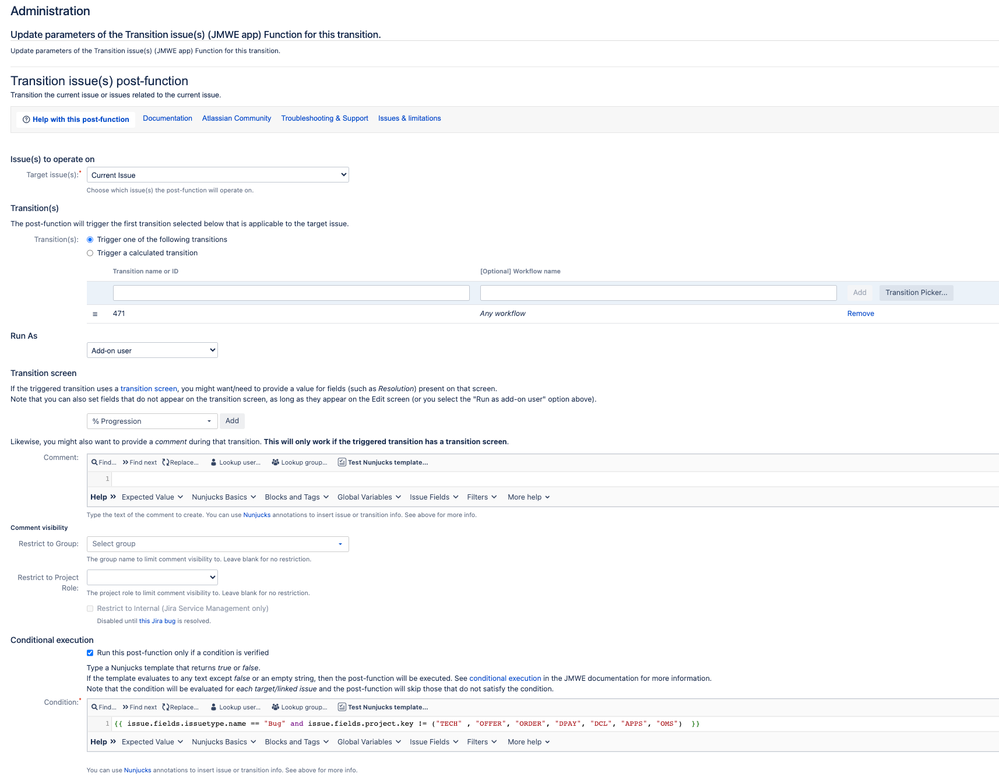This screenshot has width=999, height=780.
Task: Click Test Nunjucks template in the Comment editor
Action: (x=383, y=463)
